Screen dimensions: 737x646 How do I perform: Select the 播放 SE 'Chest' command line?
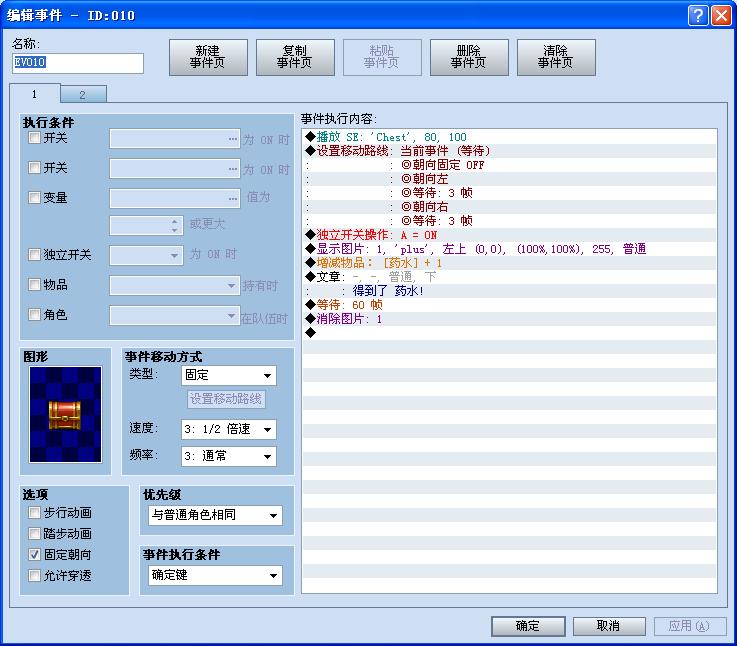(510, 137)
